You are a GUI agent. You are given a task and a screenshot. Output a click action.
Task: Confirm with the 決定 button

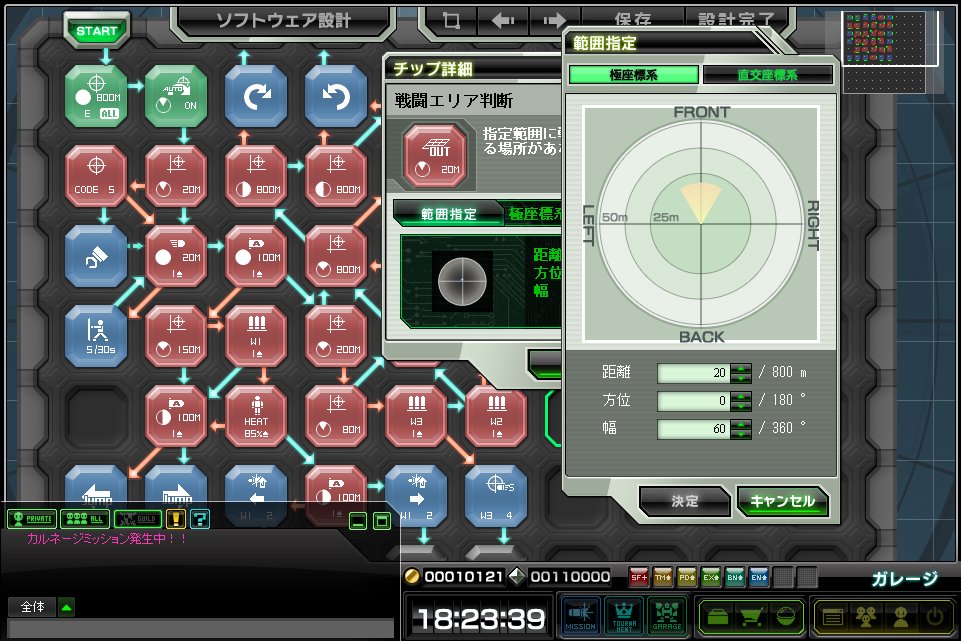[685, 501]
